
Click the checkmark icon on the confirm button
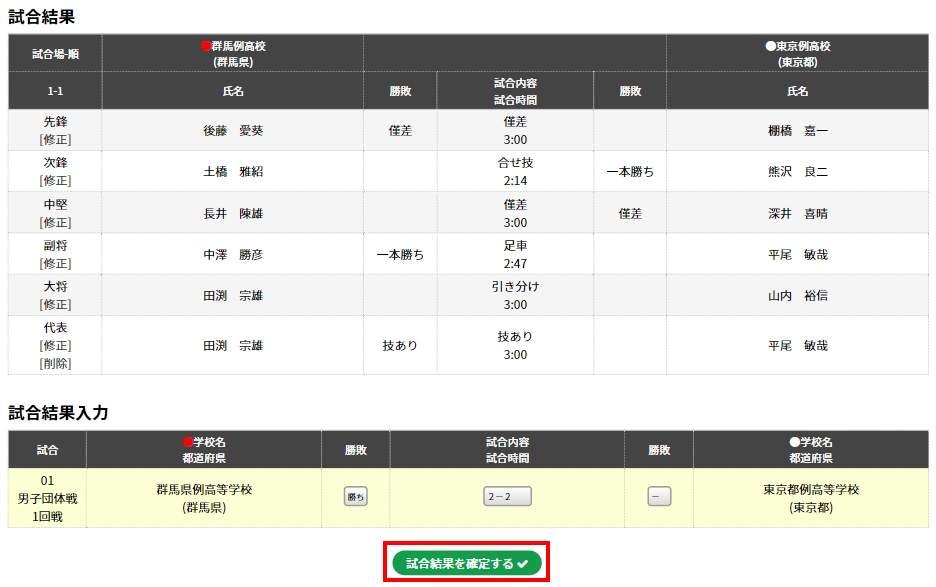click(523, 564)
